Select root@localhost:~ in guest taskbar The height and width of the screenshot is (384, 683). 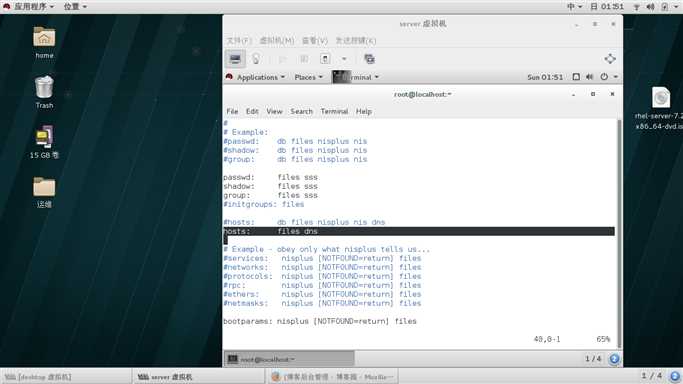(290, 359)
